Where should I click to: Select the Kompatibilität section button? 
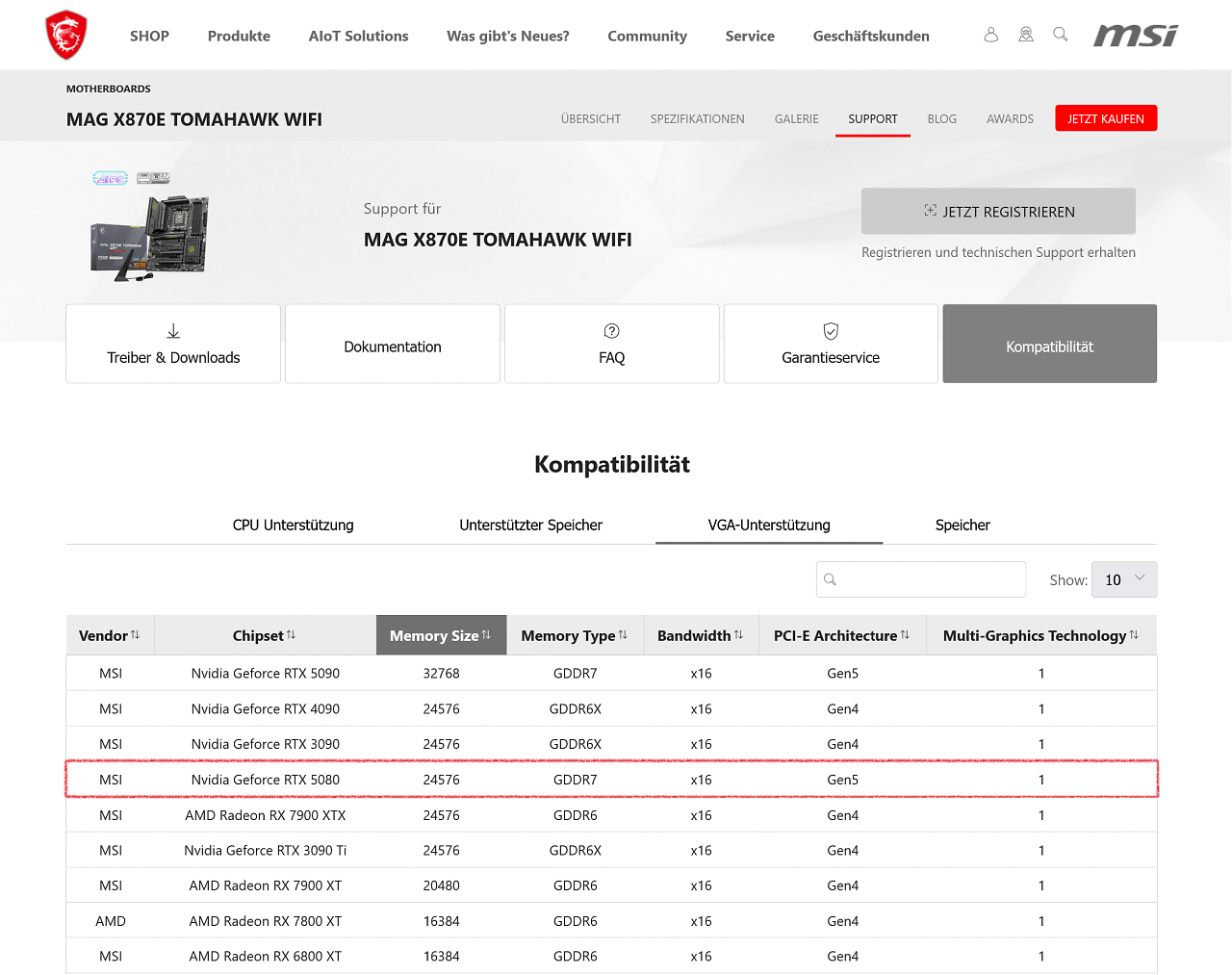[x=1050, y=344]
